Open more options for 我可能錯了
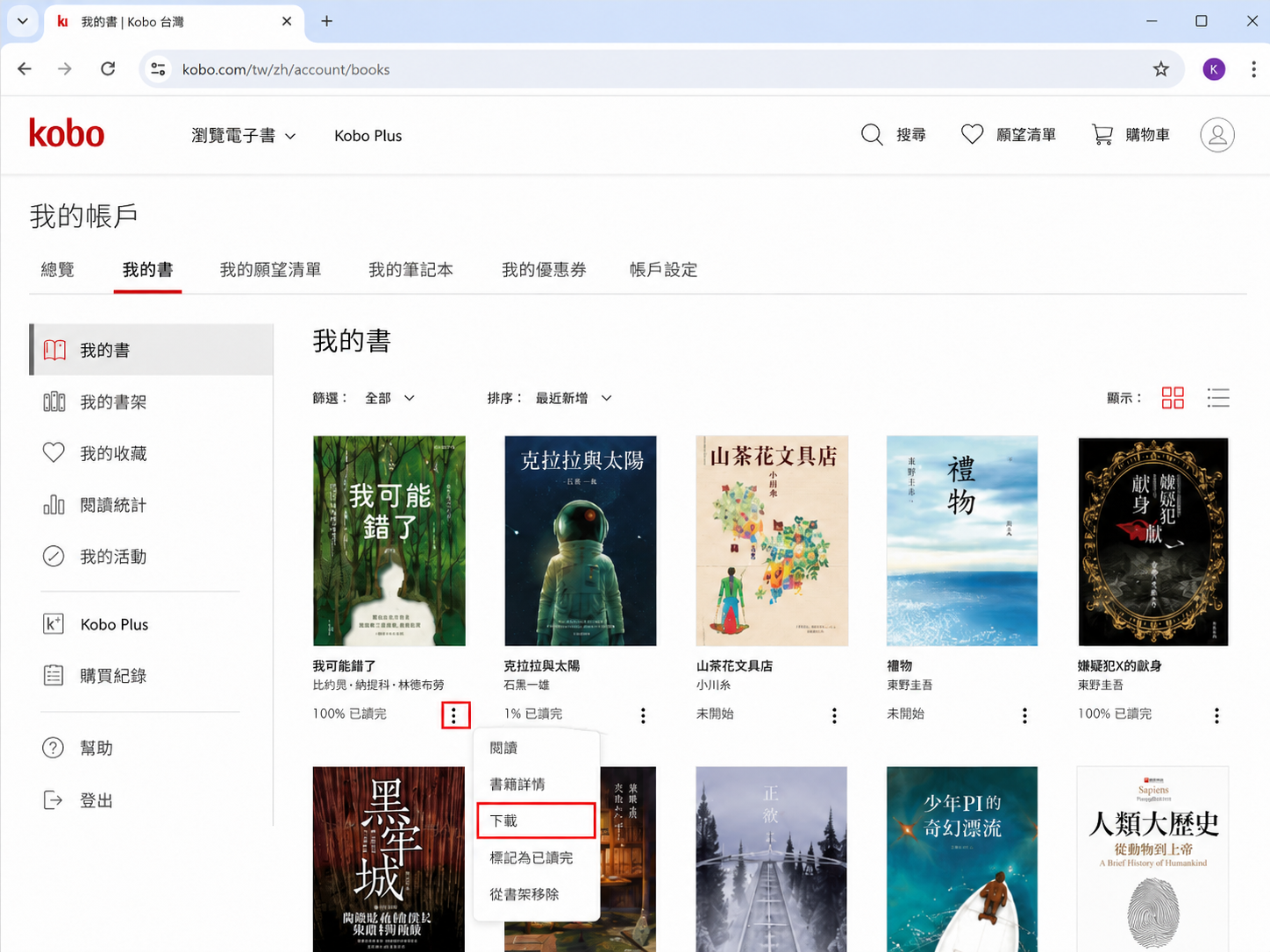The image size is (1270, 952). click(x=453, y=715)
